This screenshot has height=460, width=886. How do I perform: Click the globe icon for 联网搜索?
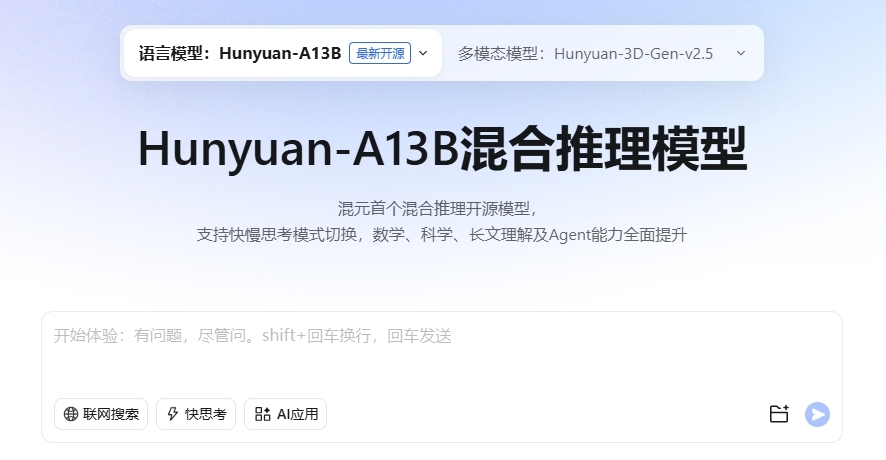point(71,414)
